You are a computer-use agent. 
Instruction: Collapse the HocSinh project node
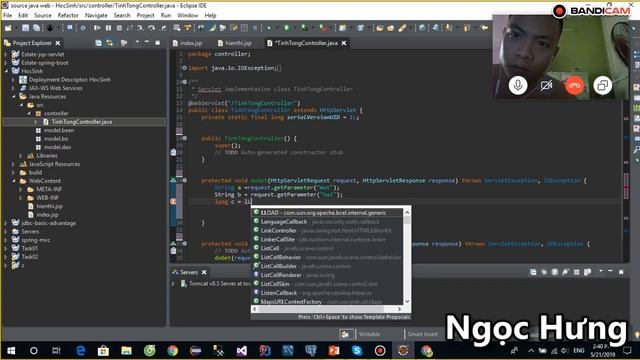(x=6, y=71)
